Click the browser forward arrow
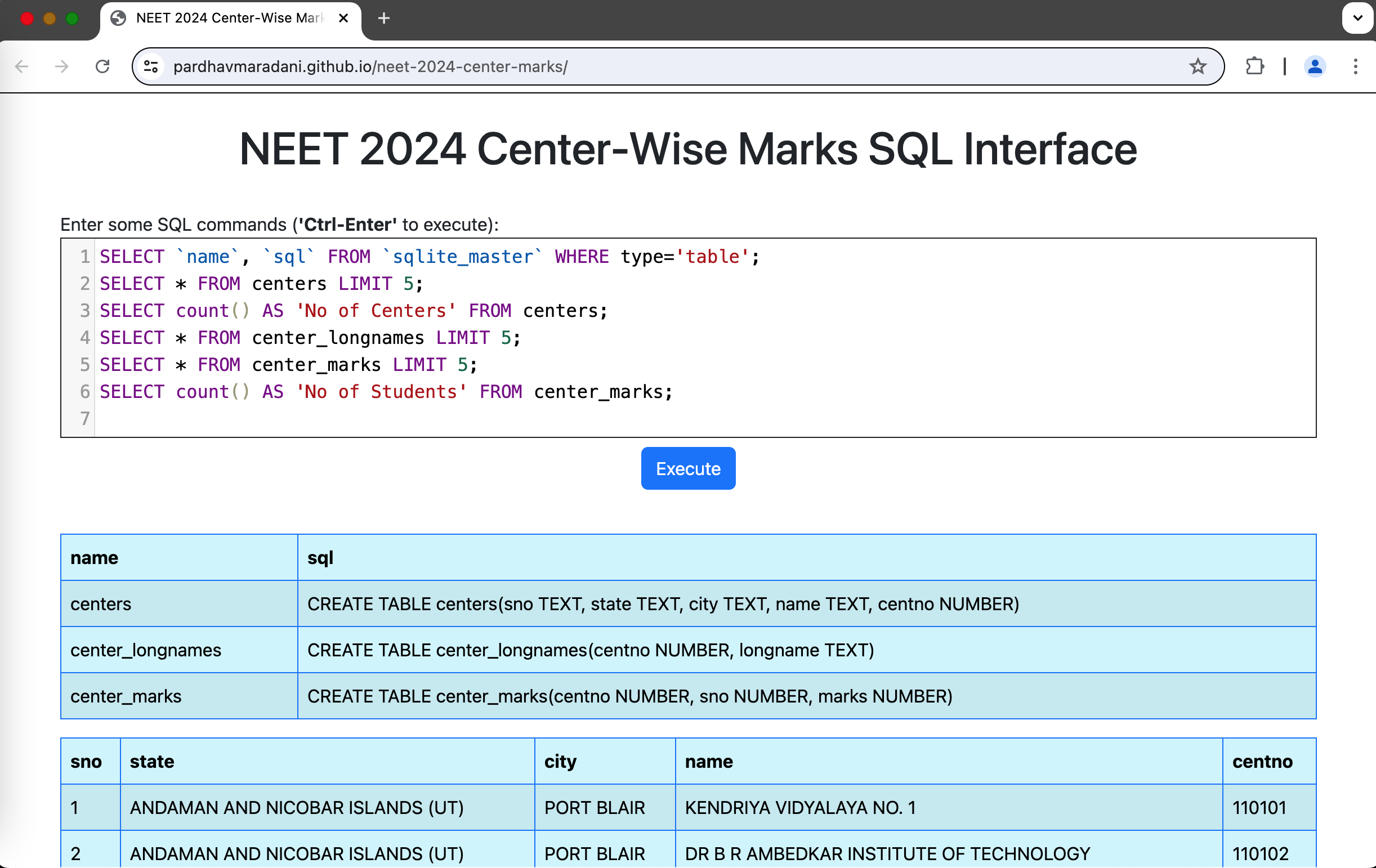The width and height of the screenshot is (1376, 868). tap(62, 66)
